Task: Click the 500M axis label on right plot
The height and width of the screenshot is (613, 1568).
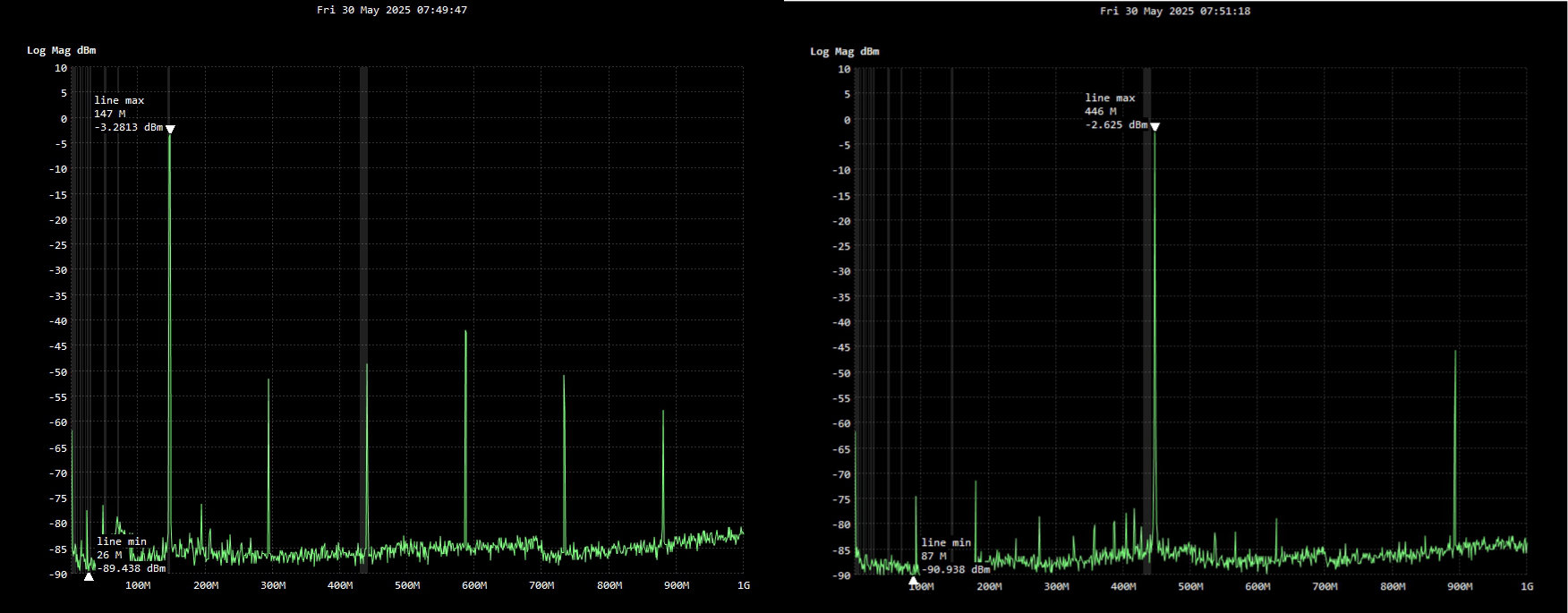Action: 1190,587
